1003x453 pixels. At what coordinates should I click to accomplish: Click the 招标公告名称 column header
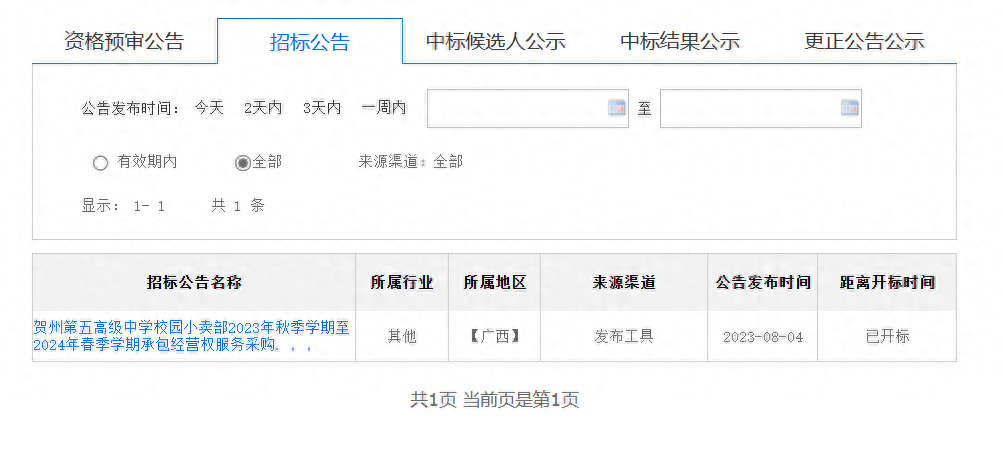(194, 282)
